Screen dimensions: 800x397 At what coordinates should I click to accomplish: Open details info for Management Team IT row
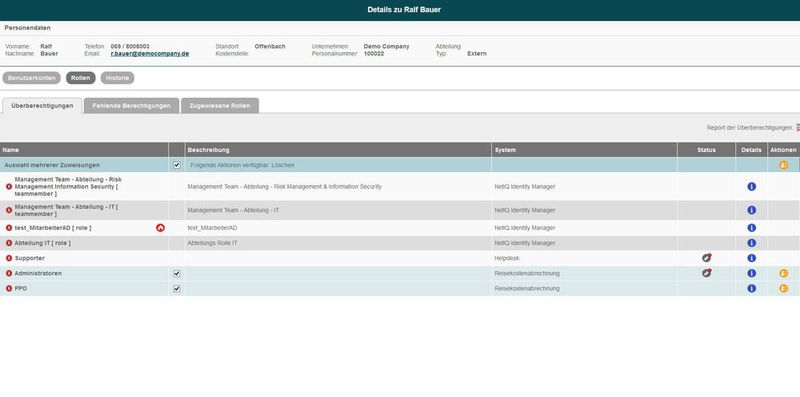(x=751, y=210)
